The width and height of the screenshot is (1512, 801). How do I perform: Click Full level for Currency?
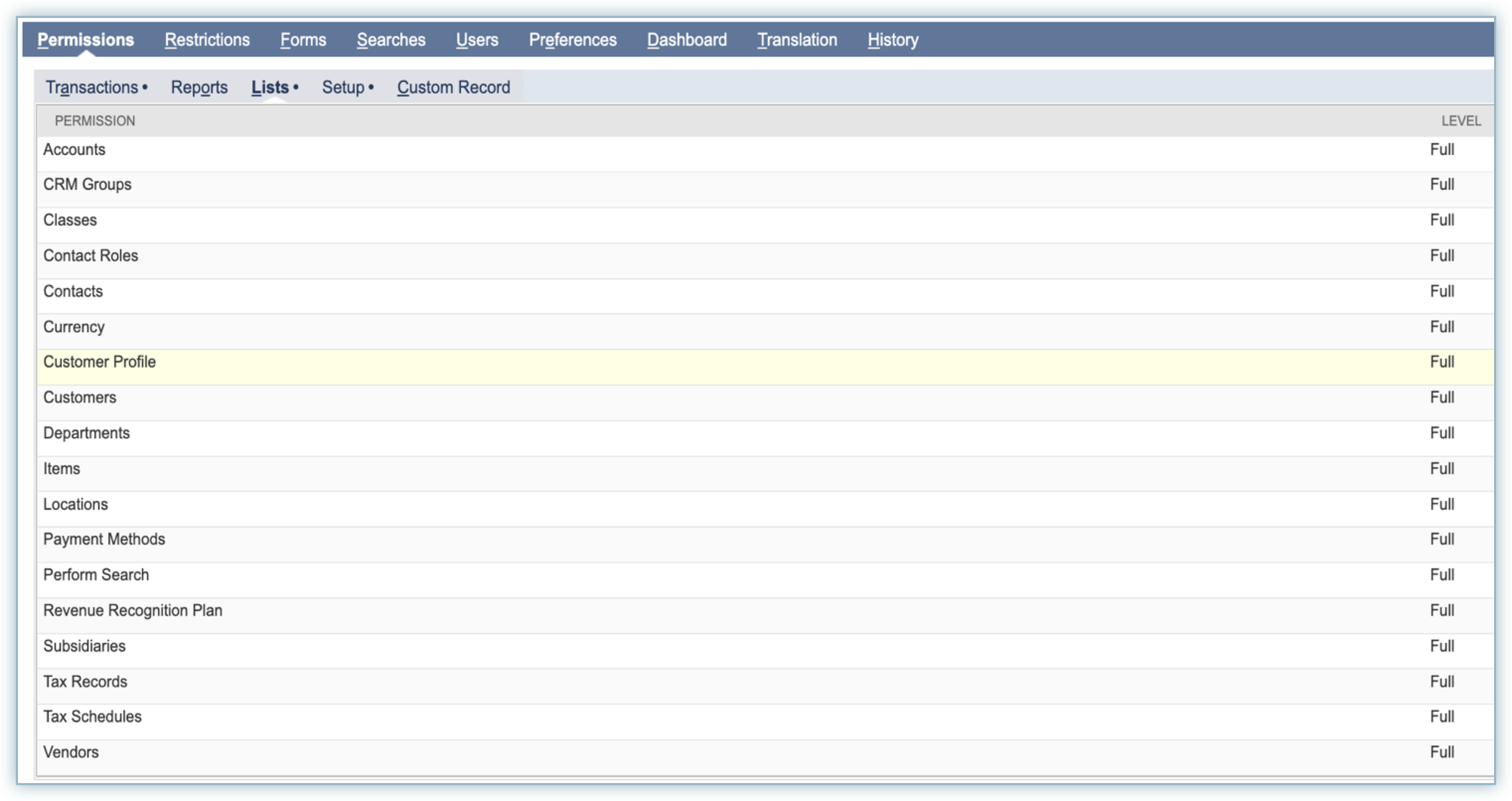(1441, 327)
